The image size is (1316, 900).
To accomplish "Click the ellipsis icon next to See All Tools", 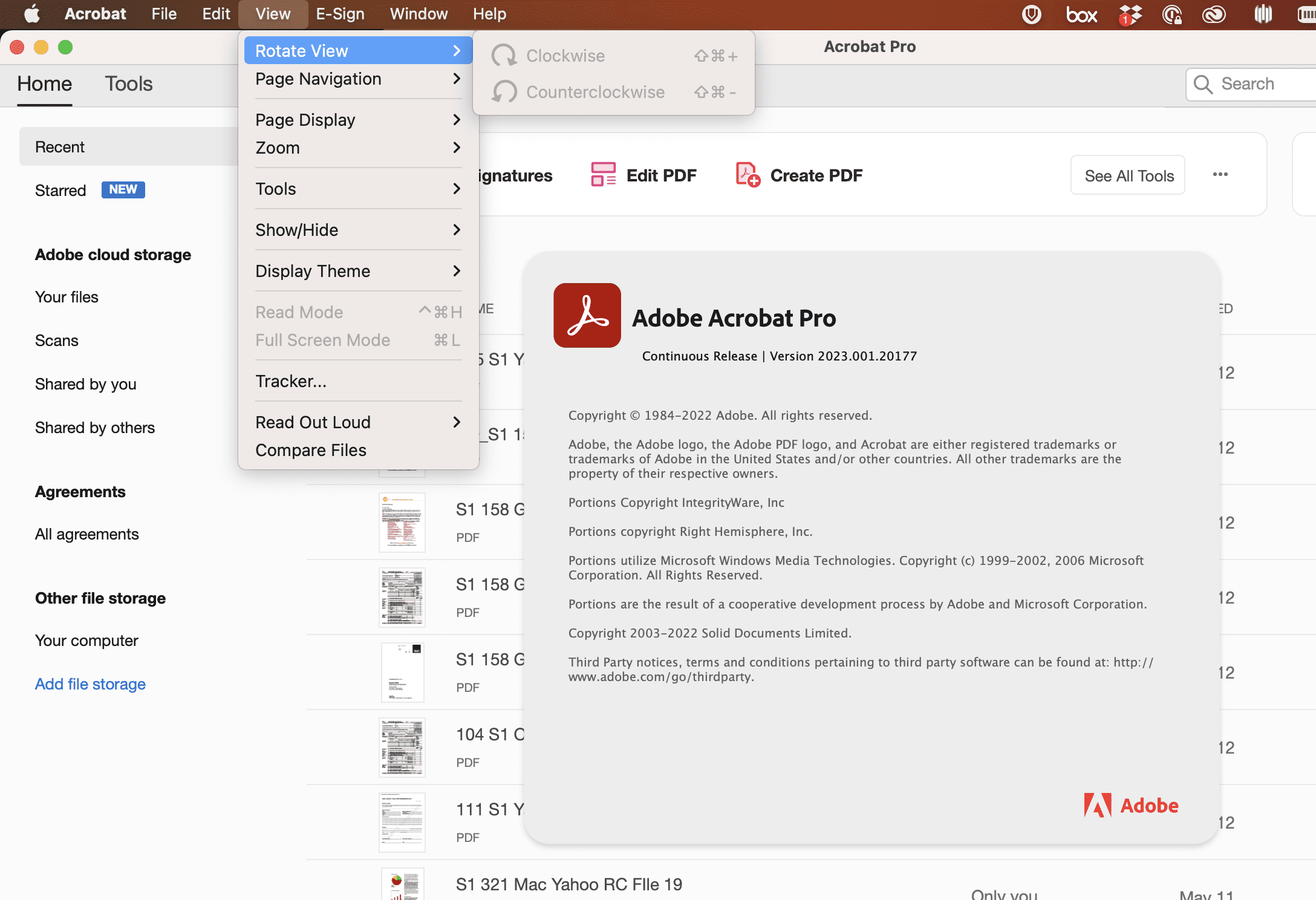I will (x=1220, y=175).
